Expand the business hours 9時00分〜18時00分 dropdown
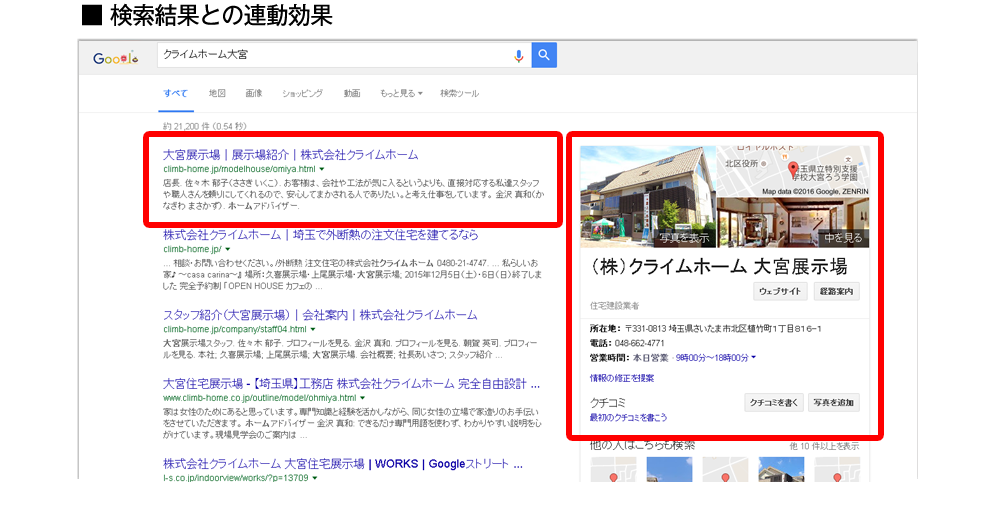The image size is (1000, 529). tap(754, 357)
